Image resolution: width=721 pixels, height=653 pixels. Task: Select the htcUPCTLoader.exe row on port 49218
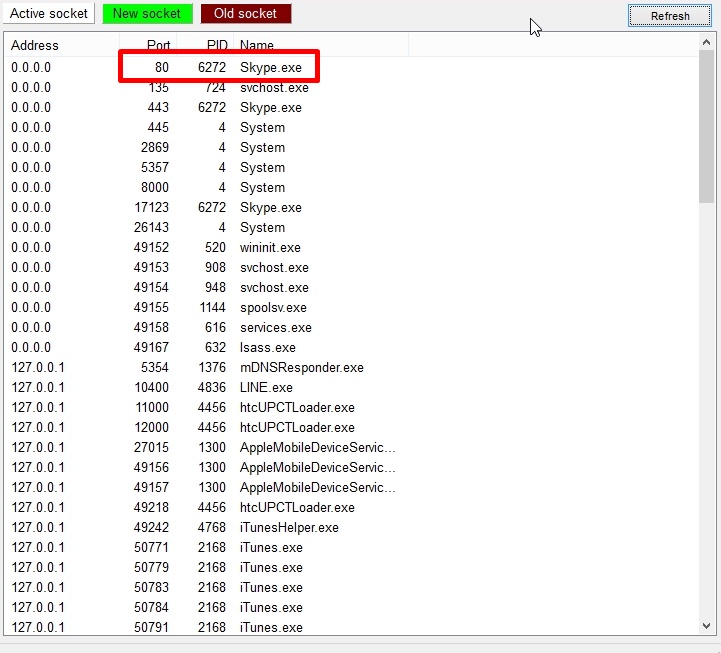tap(351, 507)
